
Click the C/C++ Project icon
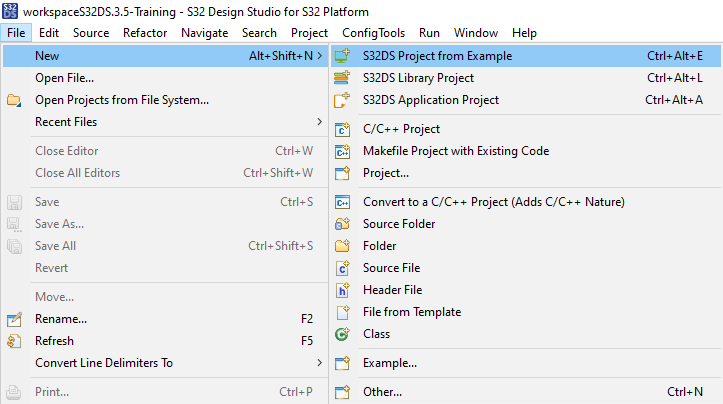coord(342,129)
